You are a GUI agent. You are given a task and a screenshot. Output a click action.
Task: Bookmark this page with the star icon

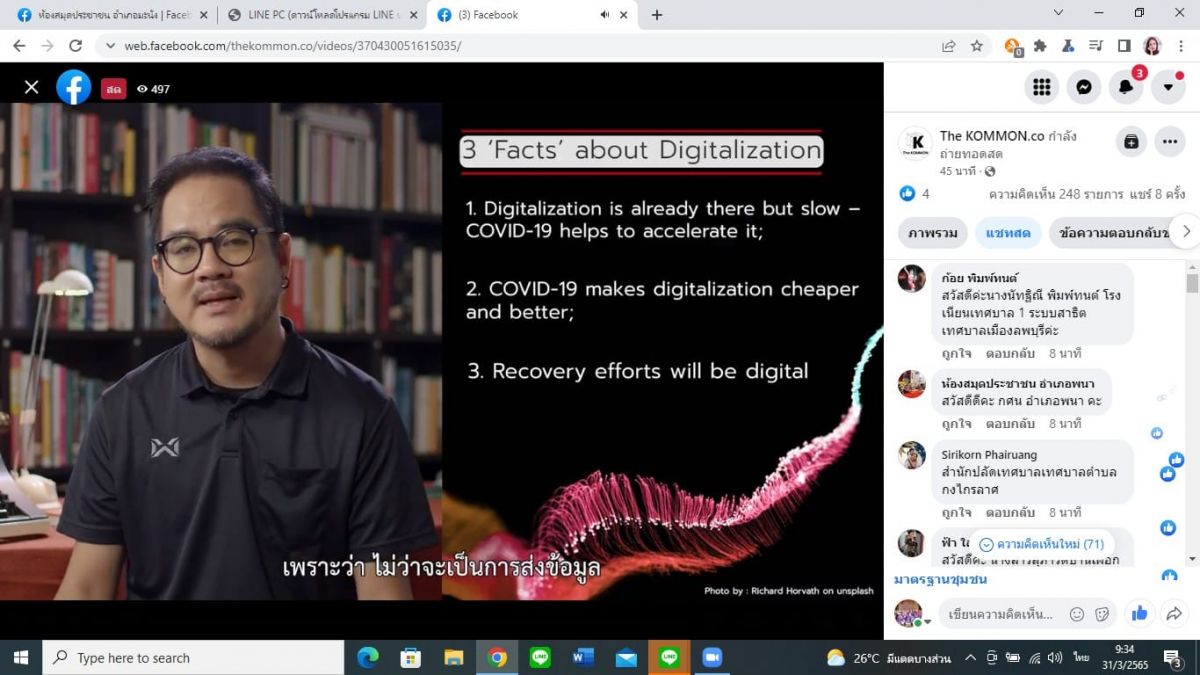click(977, 46)
